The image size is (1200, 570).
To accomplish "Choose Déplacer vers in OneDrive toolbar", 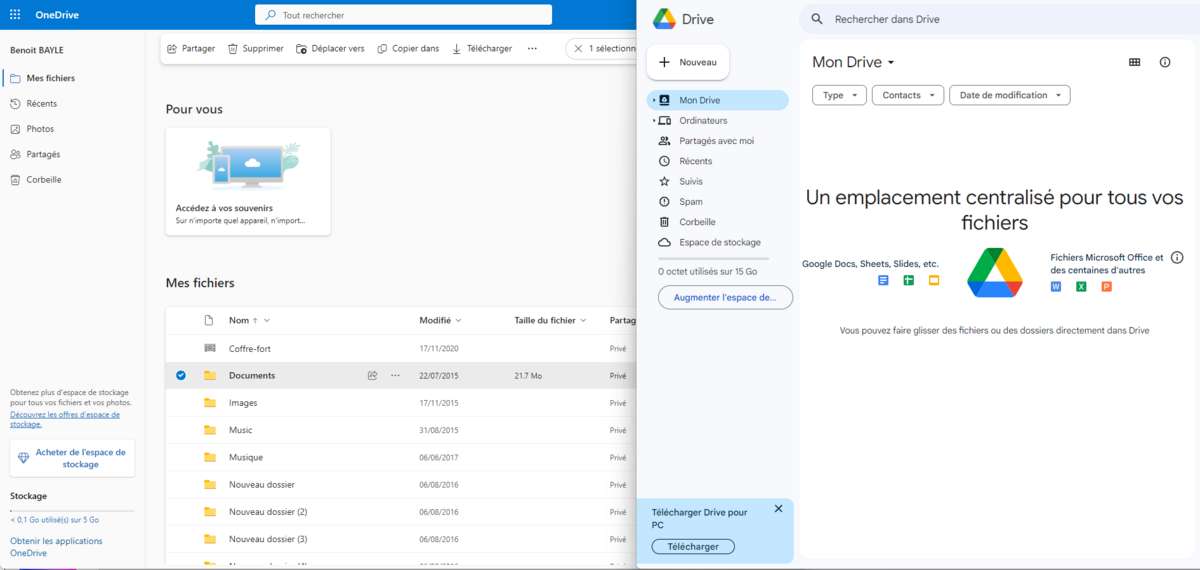I will pos(330,48).
